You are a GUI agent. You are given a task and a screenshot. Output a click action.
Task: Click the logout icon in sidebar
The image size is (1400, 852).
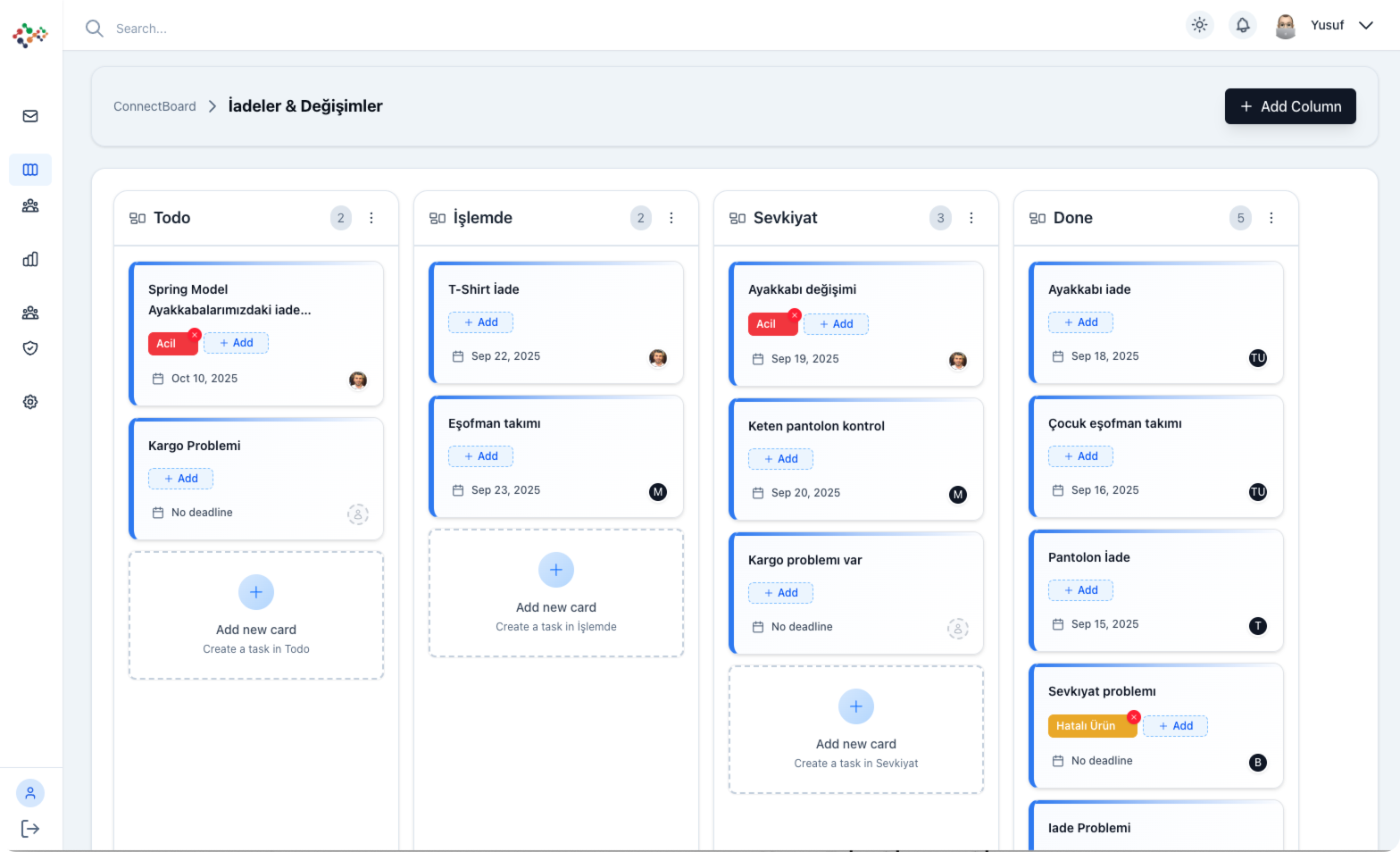(x=30, y=829)
